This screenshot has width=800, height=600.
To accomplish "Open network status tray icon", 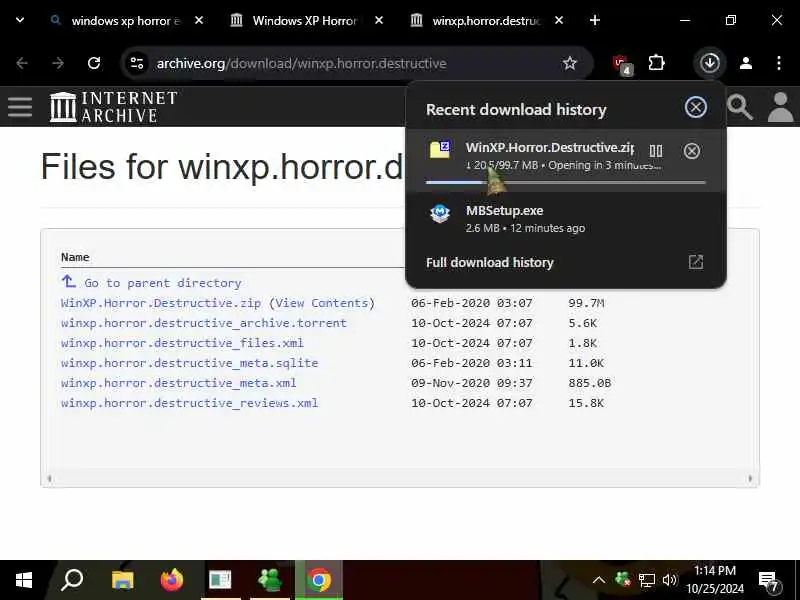I will coord(647,580).
